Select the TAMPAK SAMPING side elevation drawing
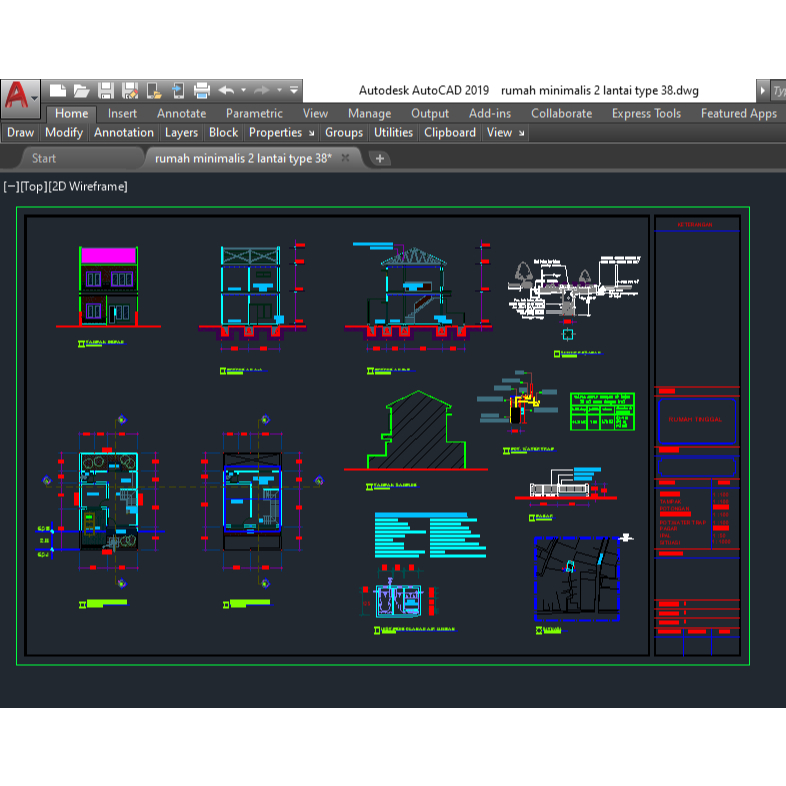Screen dimensions: 786x786 tap(416, 430)
